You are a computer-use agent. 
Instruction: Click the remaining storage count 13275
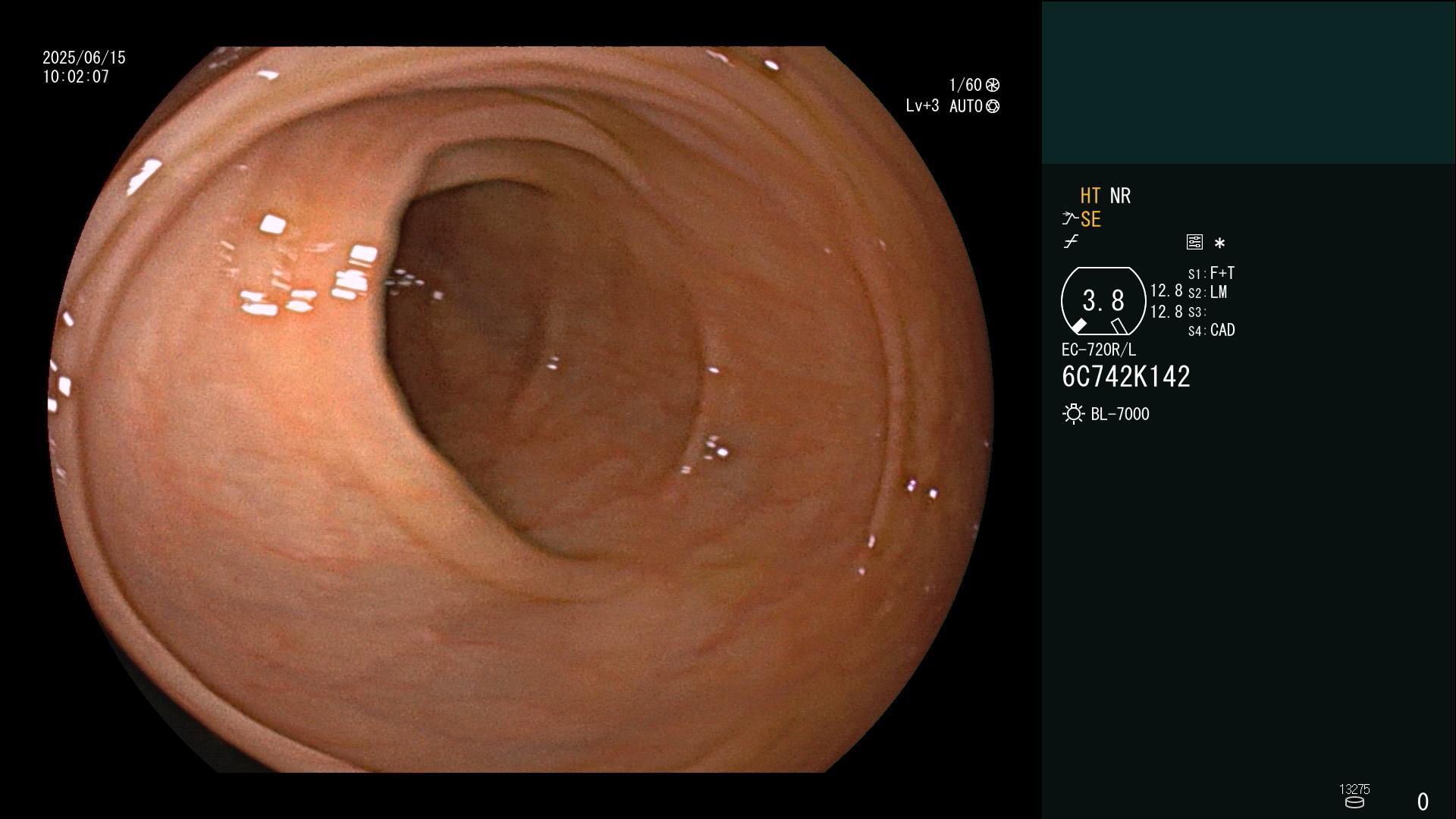pos(1354,789)
